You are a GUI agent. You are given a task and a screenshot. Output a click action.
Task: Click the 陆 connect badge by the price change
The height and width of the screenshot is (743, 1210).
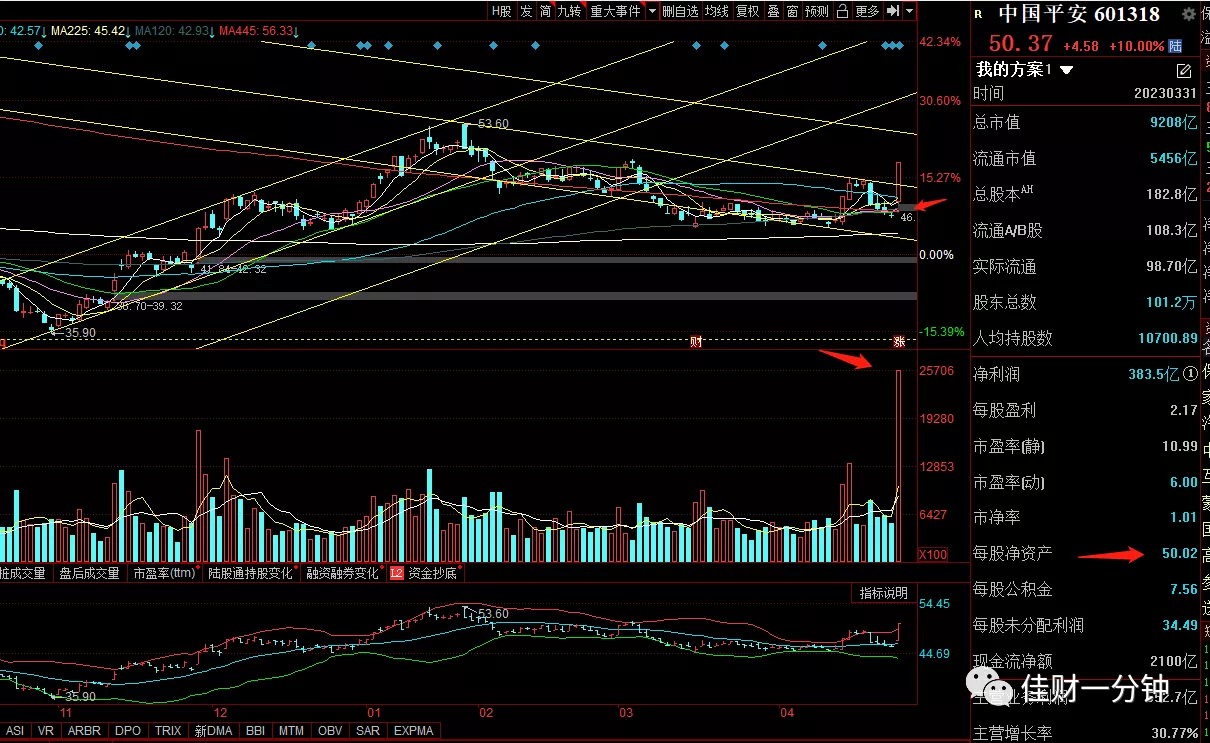(1175, 45)
